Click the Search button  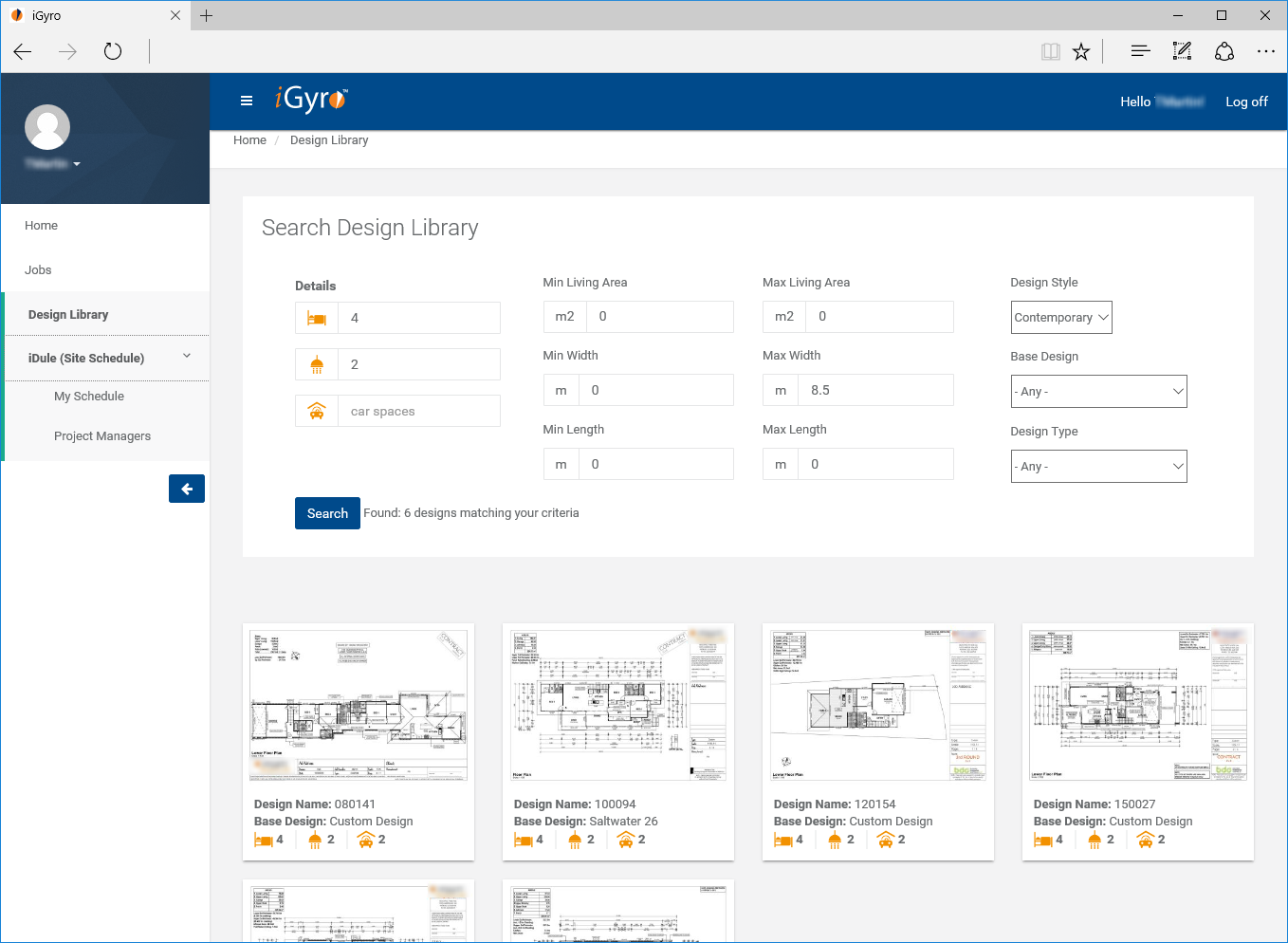(x=327, y=513)
